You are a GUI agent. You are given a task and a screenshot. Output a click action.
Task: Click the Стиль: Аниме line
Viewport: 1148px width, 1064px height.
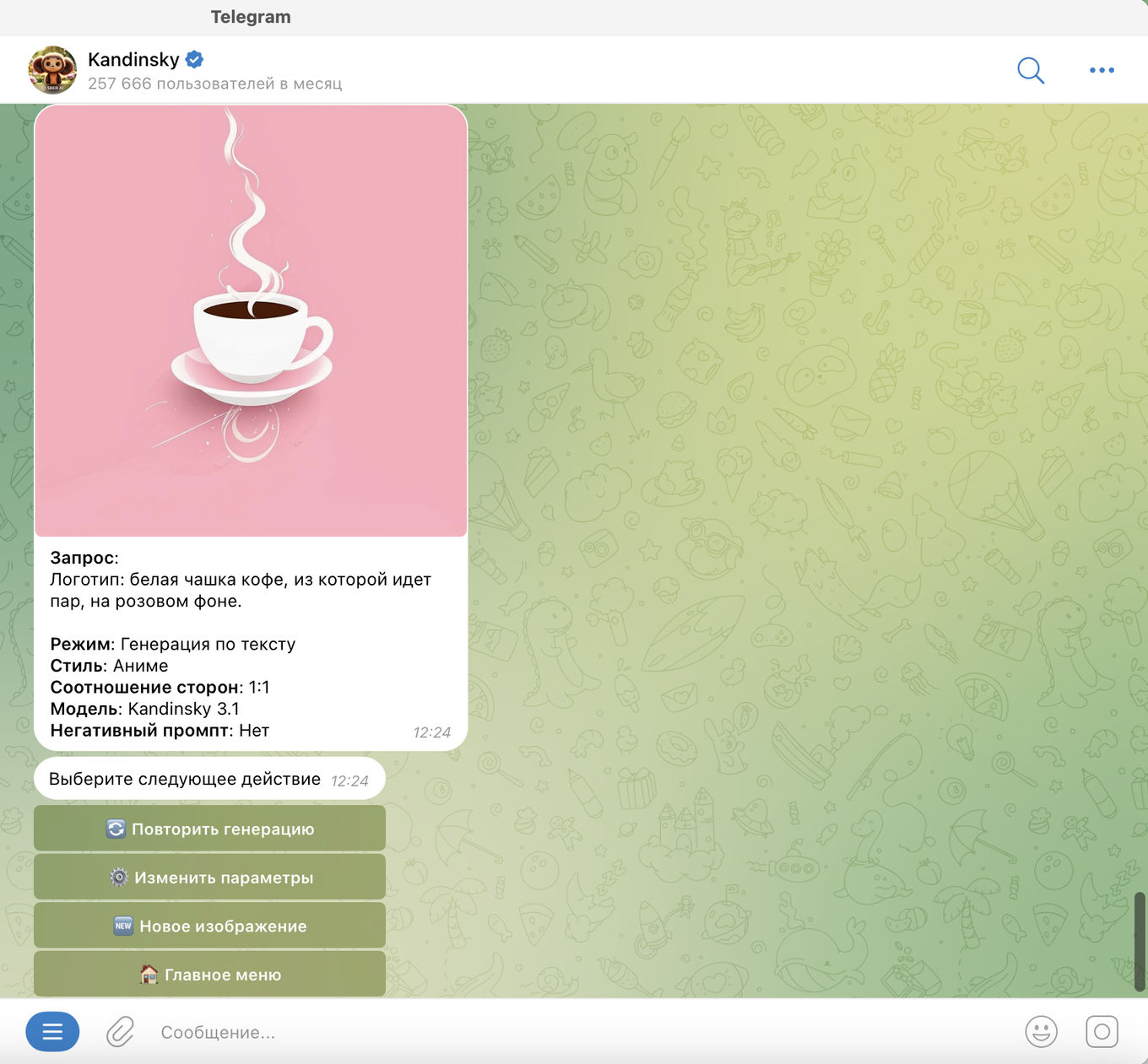tap(109, 666)
